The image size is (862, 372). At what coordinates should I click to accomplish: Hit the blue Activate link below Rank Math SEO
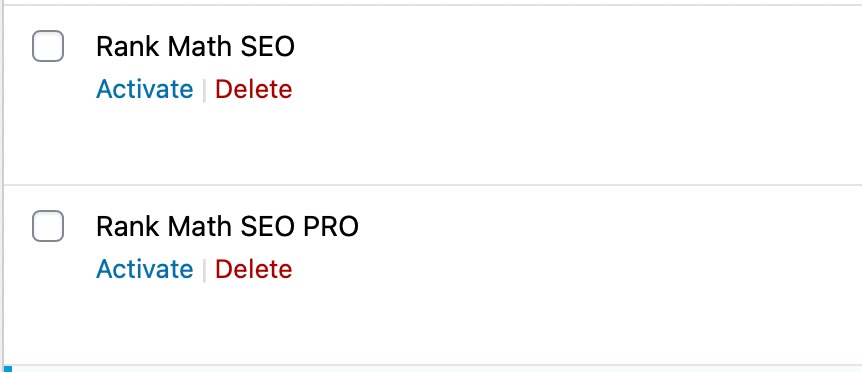click(145, 89)
